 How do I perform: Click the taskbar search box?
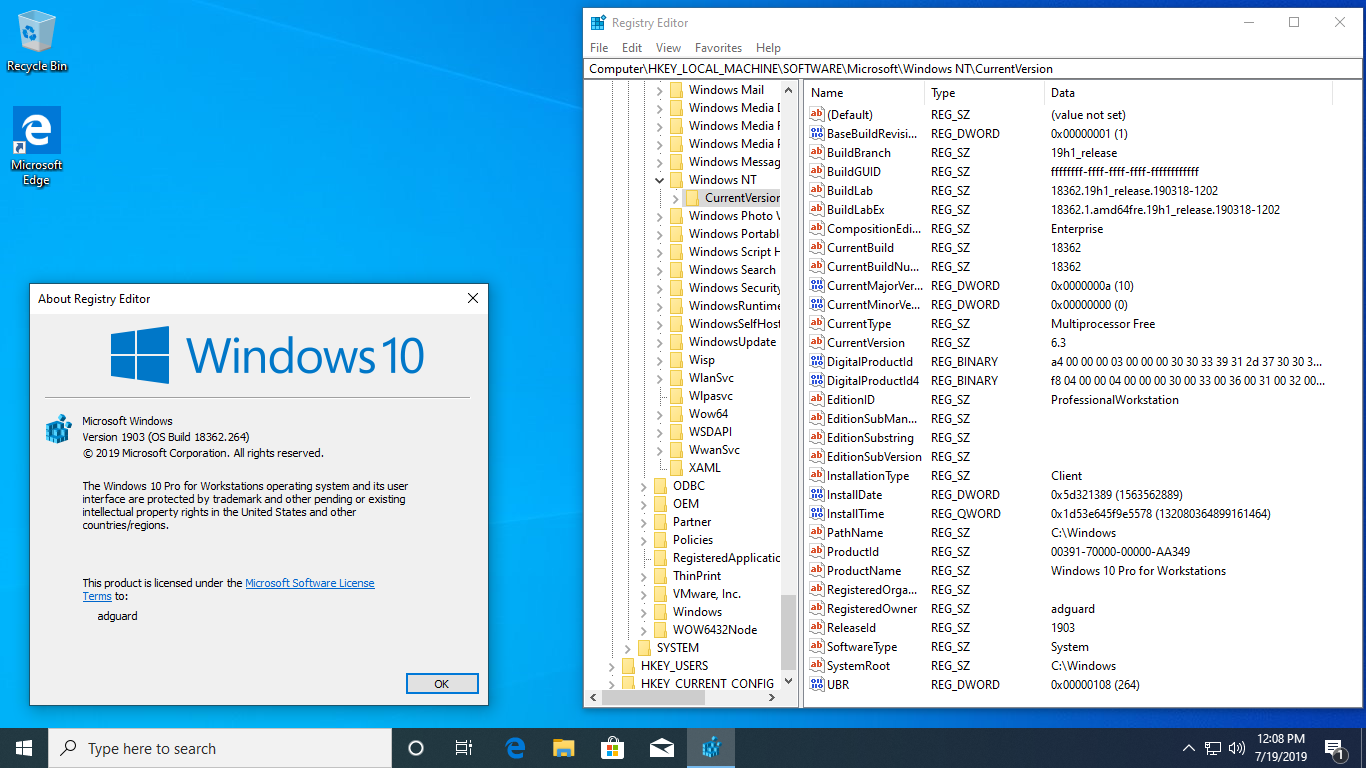220,748
